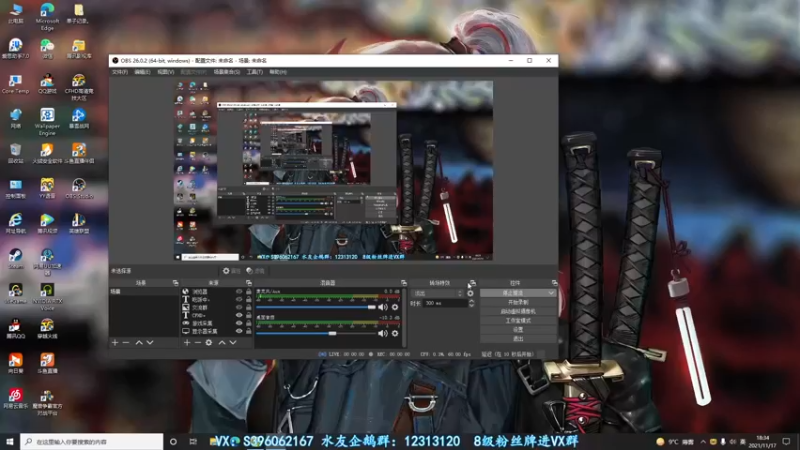Click the Start Recording button
The height and width of the screenshot is (450, 800).
click(x=518, y=302)
